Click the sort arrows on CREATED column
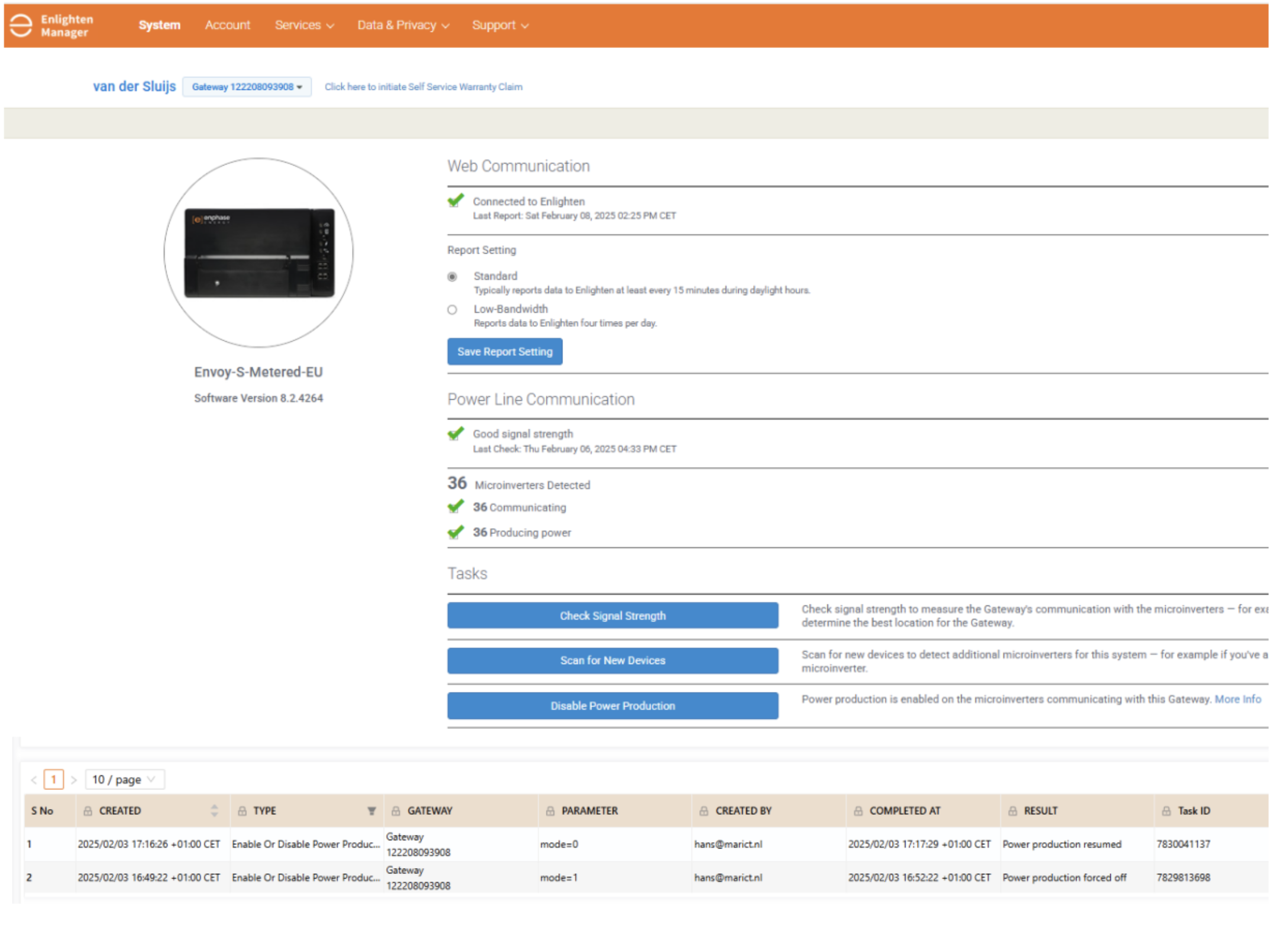 (214, 811)
